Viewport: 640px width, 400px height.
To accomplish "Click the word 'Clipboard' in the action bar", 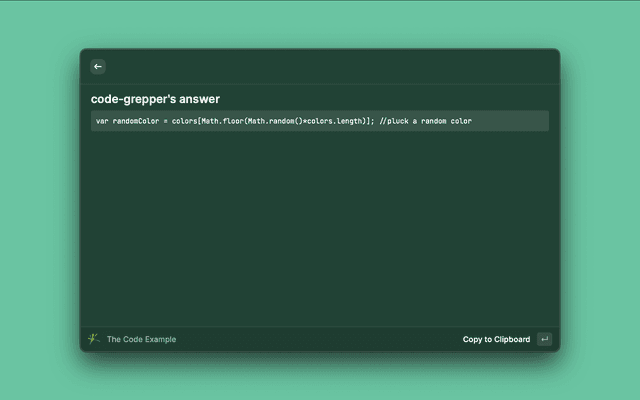I will click(510, 339).
